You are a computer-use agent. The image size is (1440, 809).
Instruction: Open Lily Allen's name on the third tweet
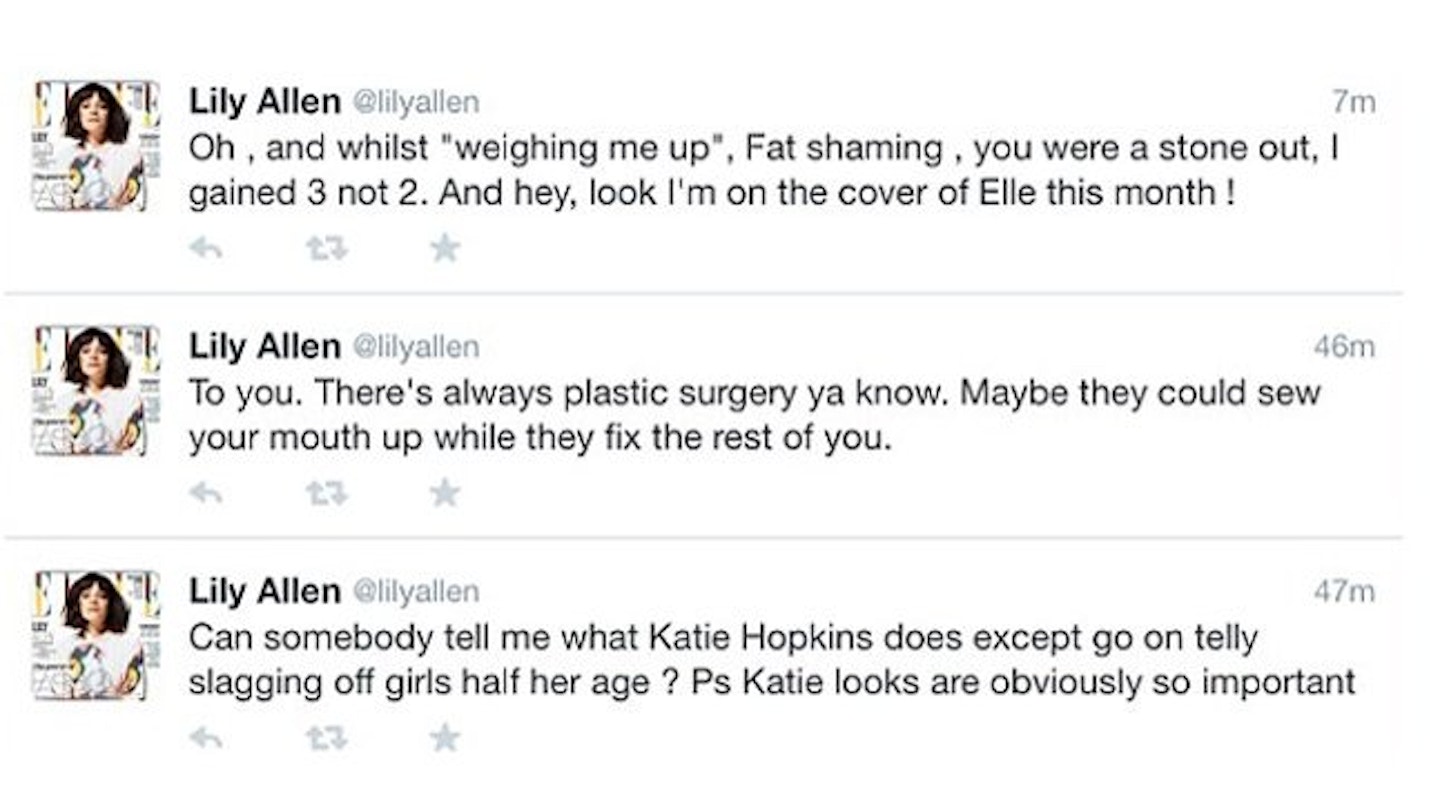tap(265, 591)
